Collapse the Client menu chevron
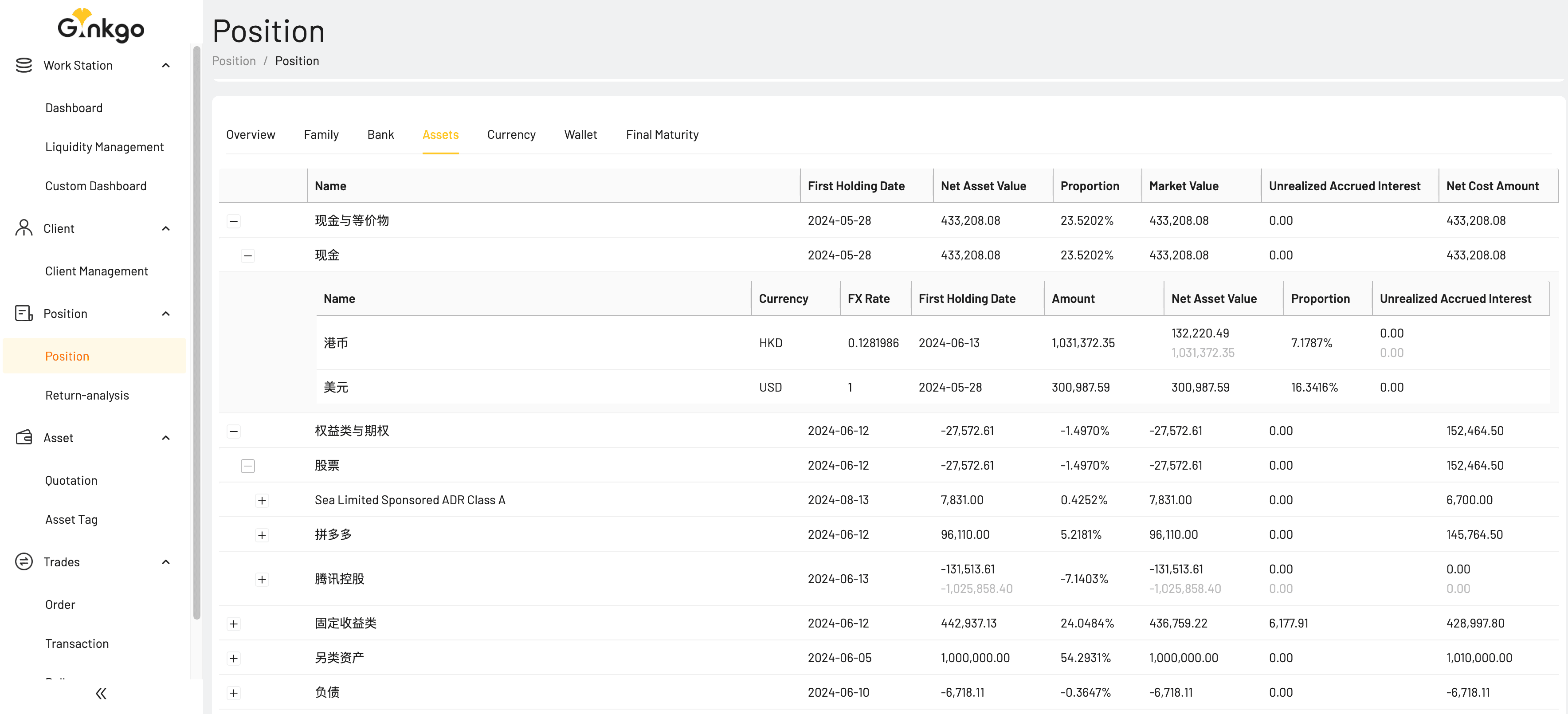 pyautogui.click(x=165, y=228)
